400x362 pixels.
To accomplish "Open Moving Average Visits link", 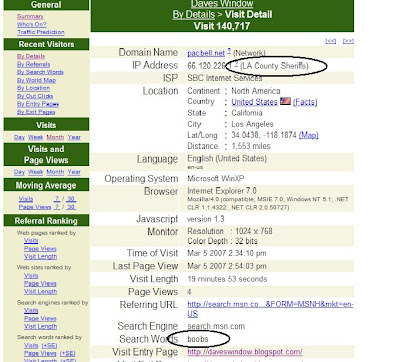I will click(26, 199).
